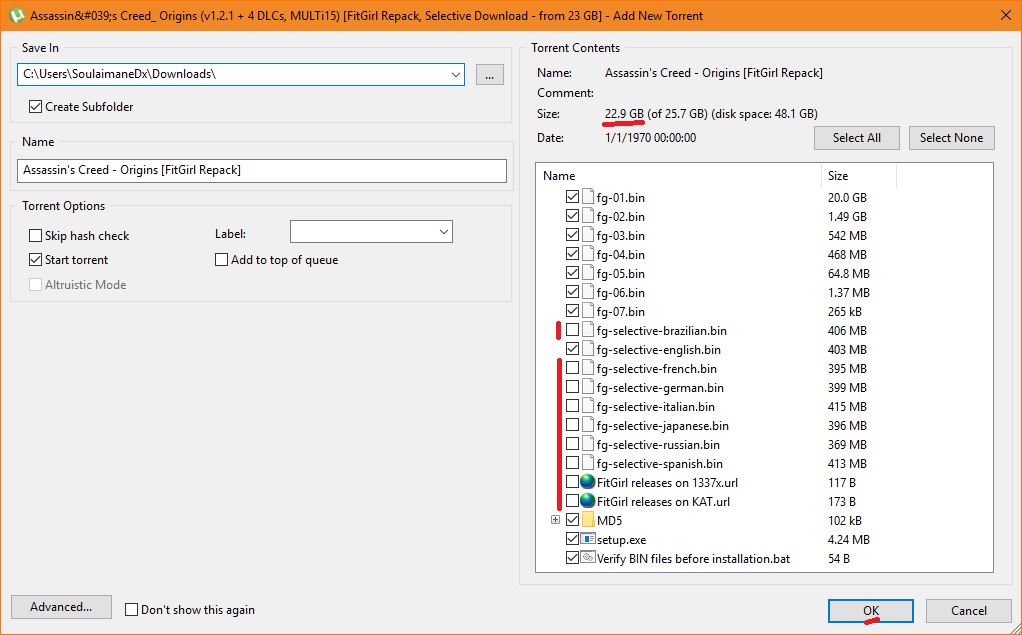Select the fg-selective-italian.bin file name
Viewport: 1022px width, 635px height.
[x=656, y=406]
